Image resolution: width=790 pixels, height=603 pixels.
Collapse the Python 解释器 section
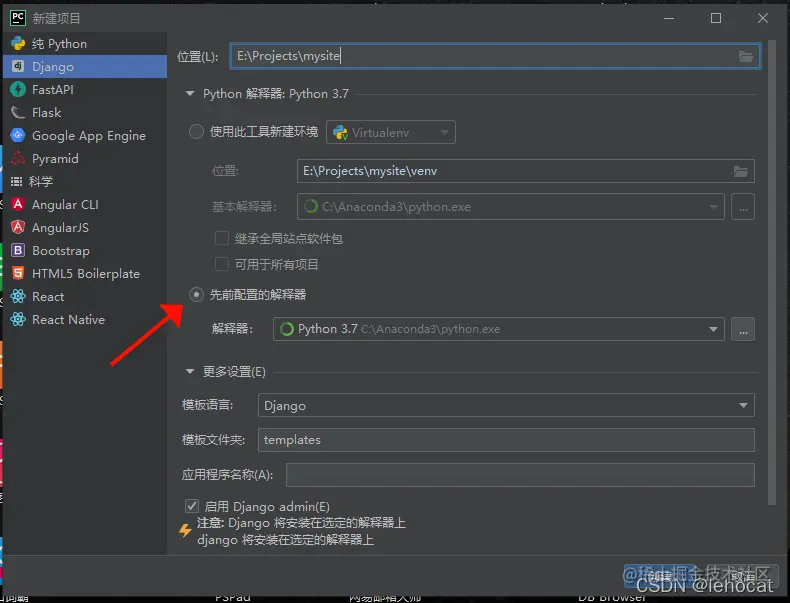tap(190, 94)
